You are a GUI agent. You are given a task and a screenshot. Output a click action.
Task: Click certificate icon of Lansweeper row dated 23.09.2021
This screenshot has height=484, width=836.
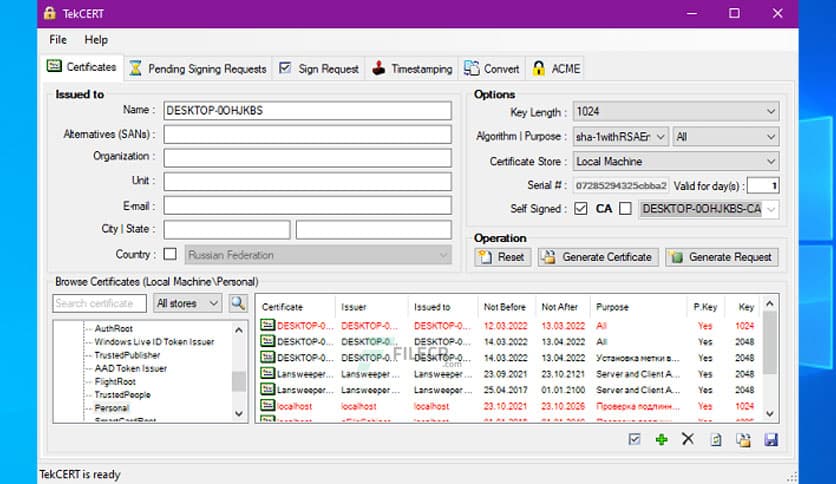point(268,373)
